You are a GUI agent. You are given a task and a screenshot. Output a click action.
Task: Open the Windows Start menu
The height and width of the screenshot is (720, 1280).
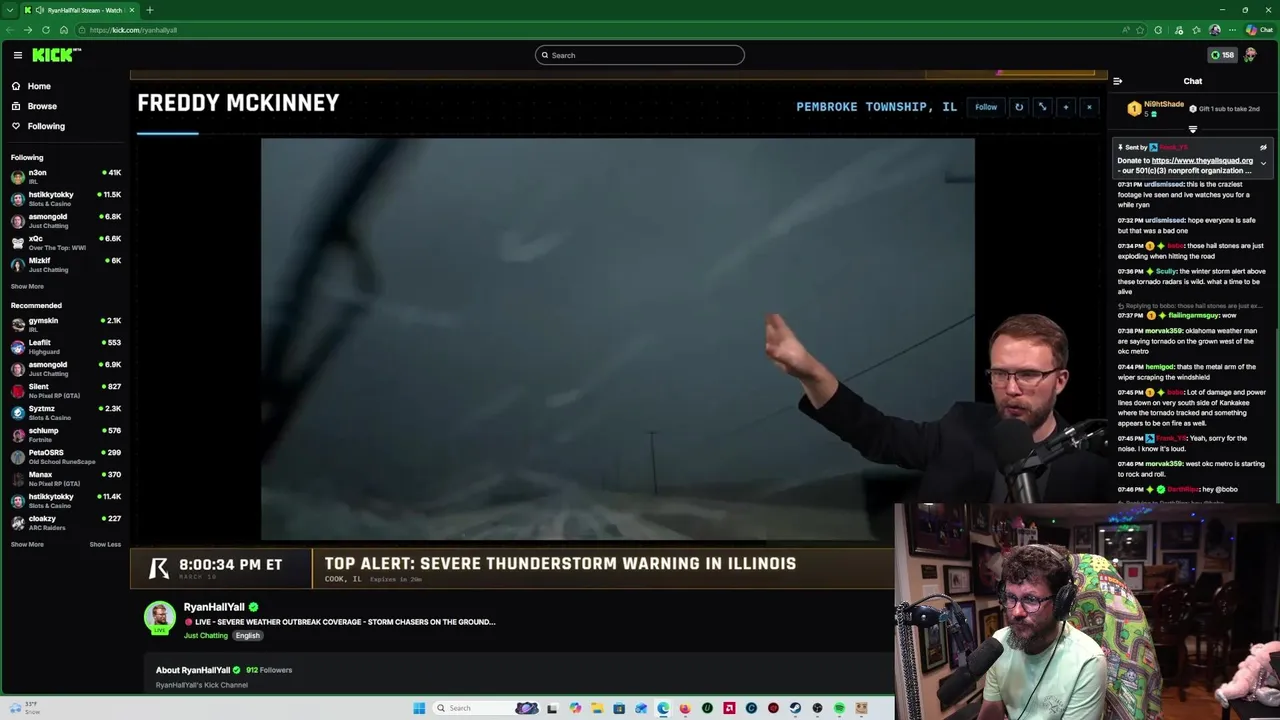coord(419,708)
